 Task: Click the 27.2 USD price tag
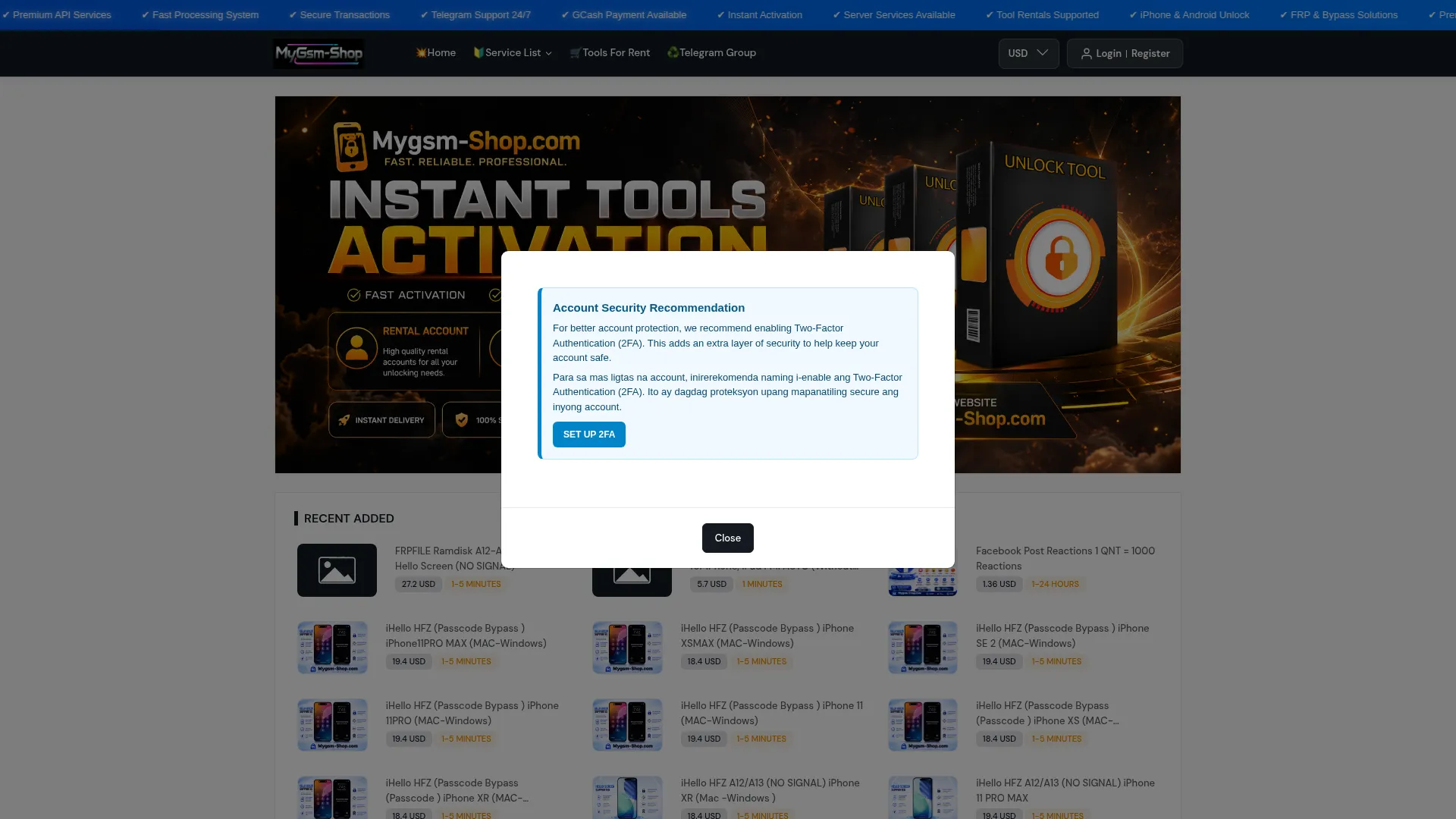coord(418,584)
